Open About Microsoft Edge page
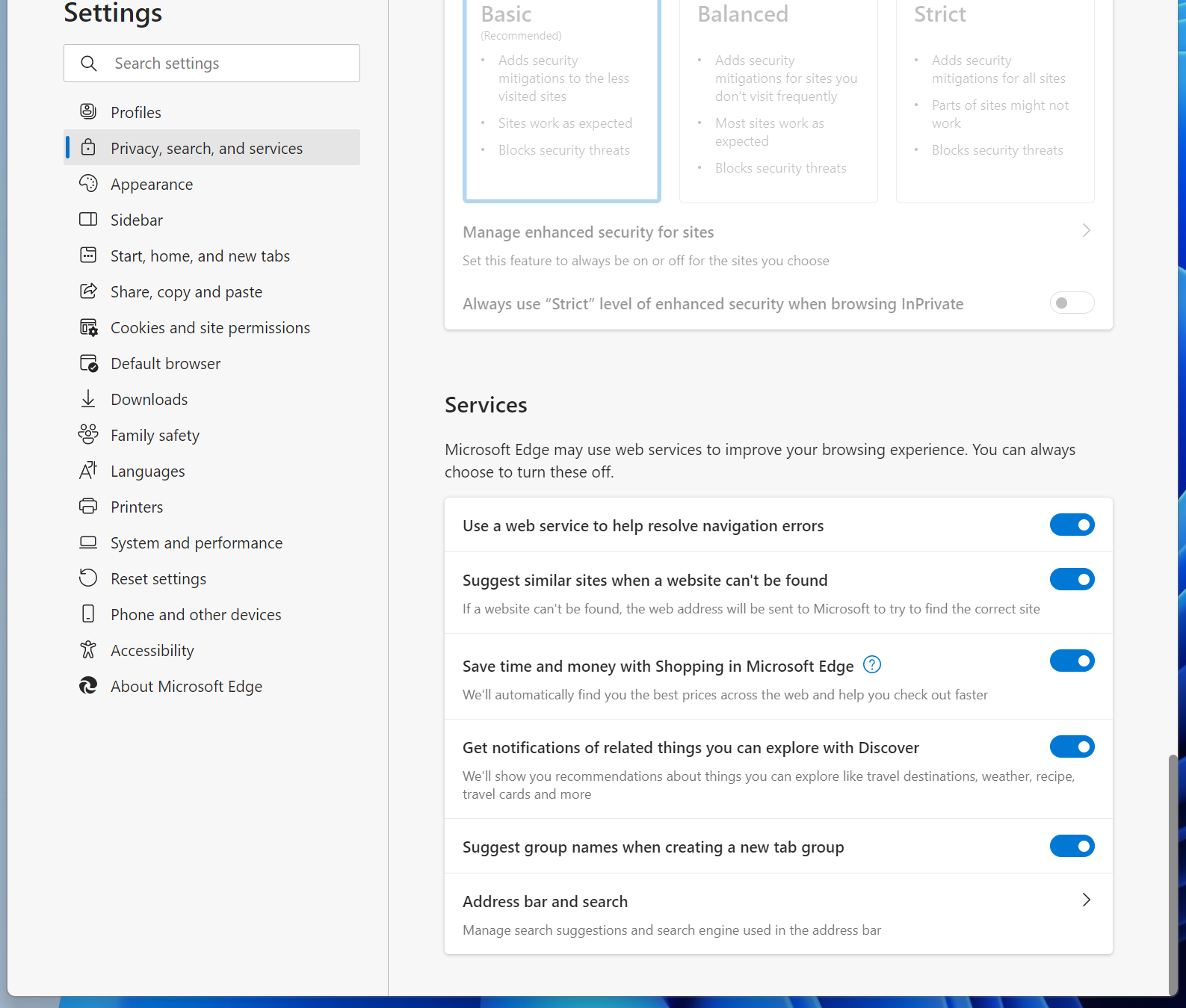Screen dimensions: 1186x1008 click(212, 686)
